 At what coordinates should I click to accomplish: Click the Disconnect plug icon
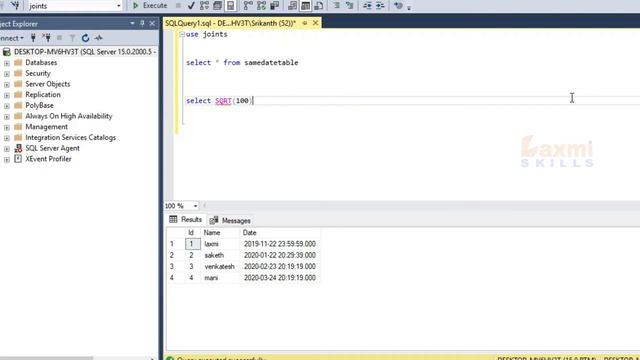point(47,38)
